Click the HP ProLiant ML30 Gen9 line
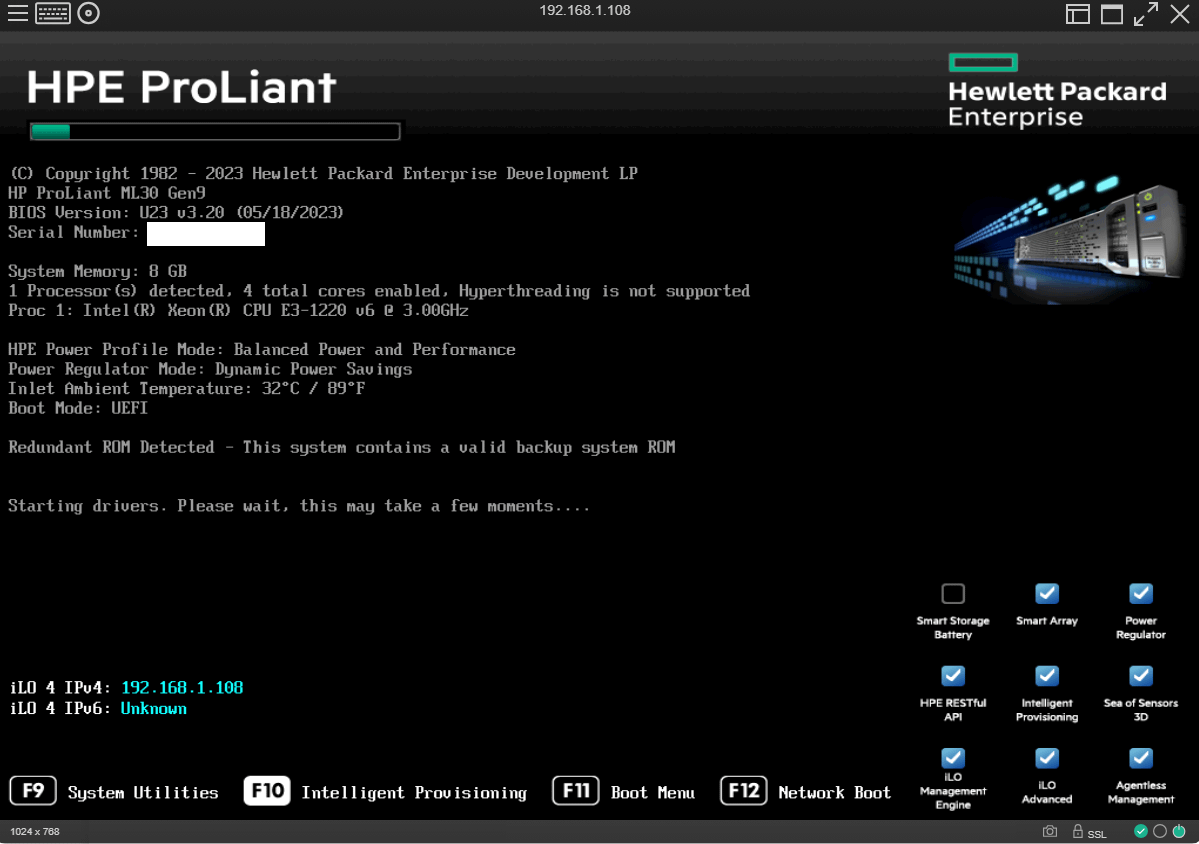 (x=107, y=193)
